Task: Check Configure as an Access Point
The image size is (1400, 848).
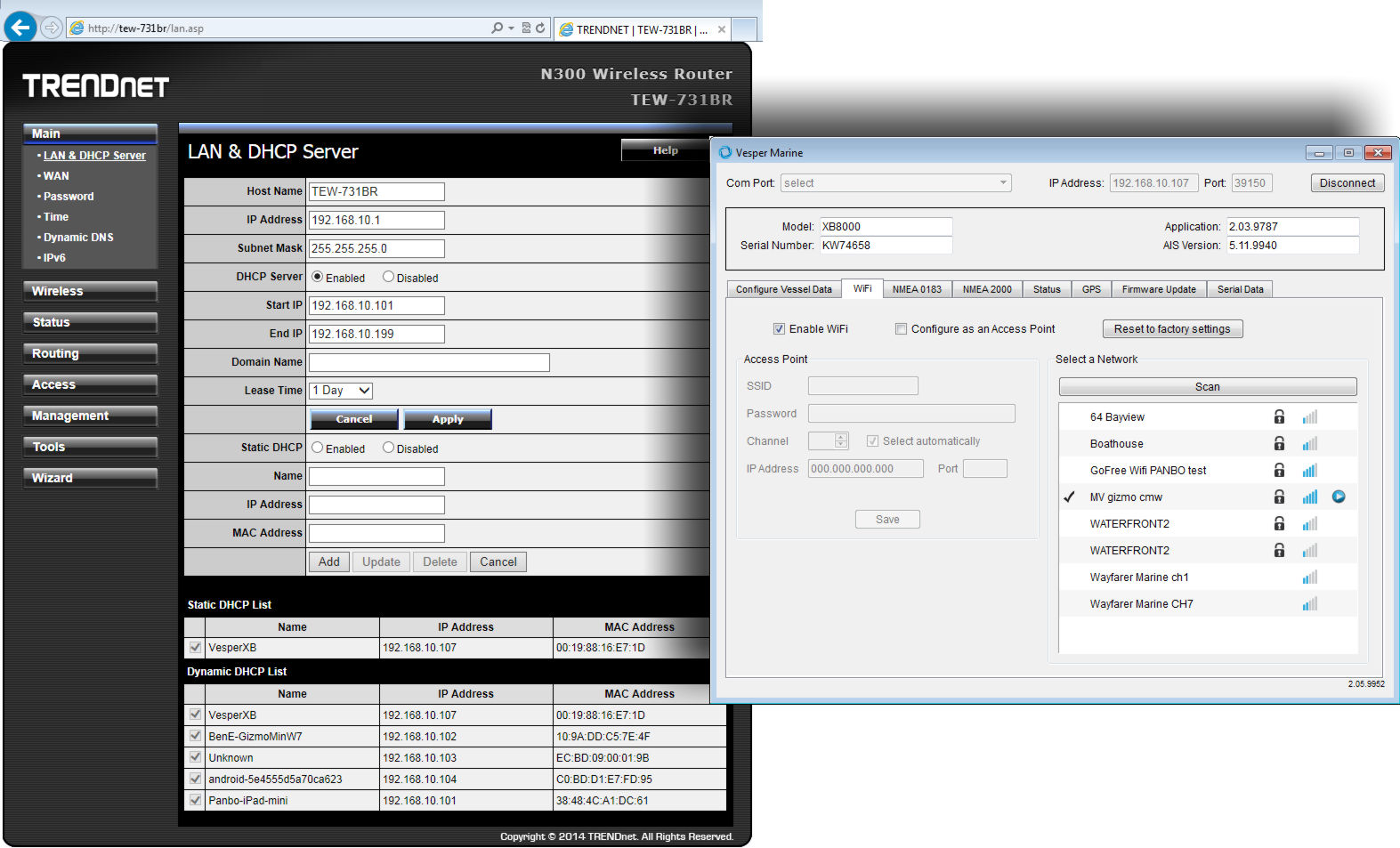Action: pyautogui.click(x=901, y=328)
